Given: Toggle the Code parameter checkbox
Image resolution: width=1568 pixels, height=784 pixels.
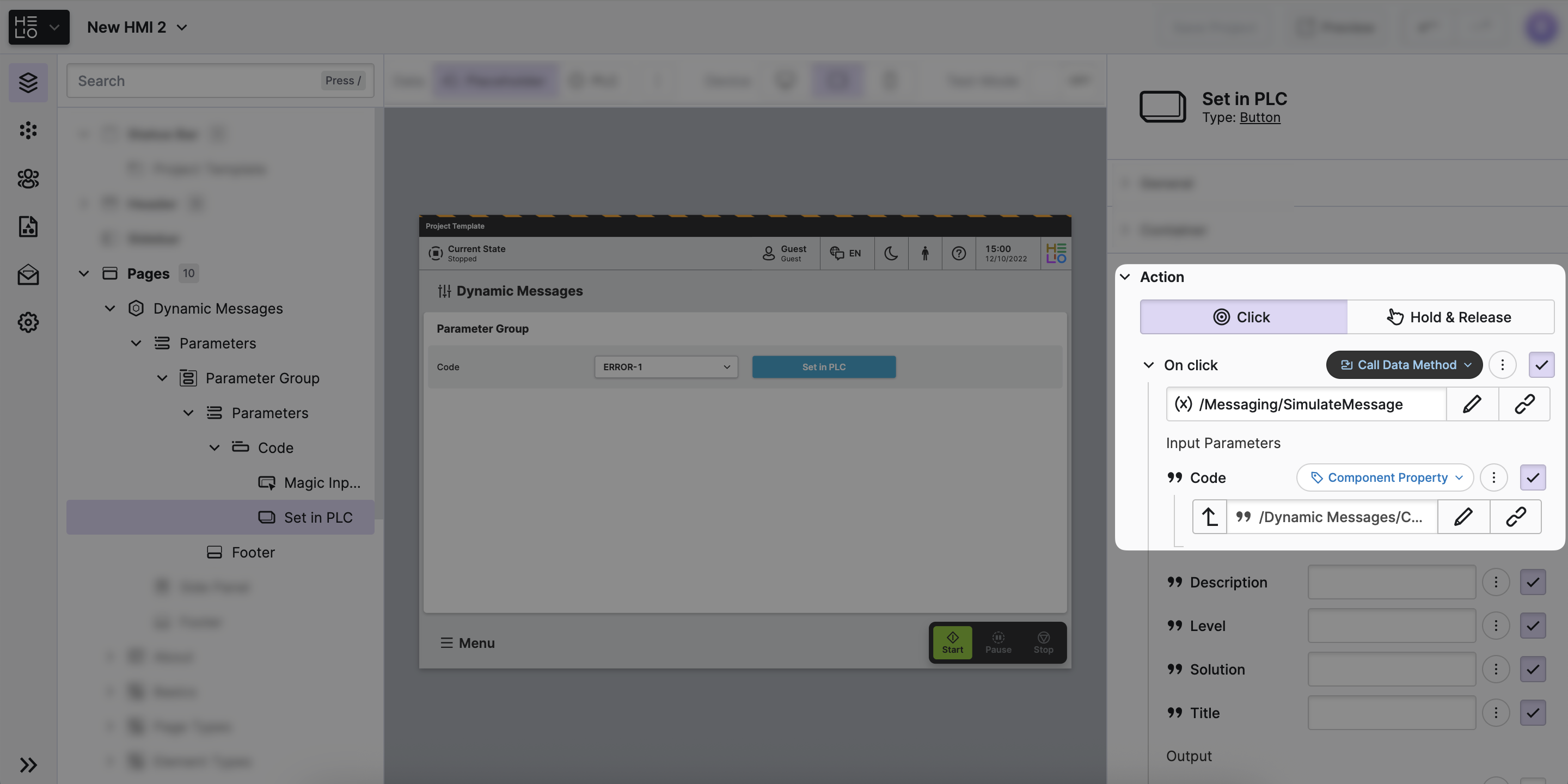Looking at the screenshot, I should pyautogui.click(x=1532, y=477).
